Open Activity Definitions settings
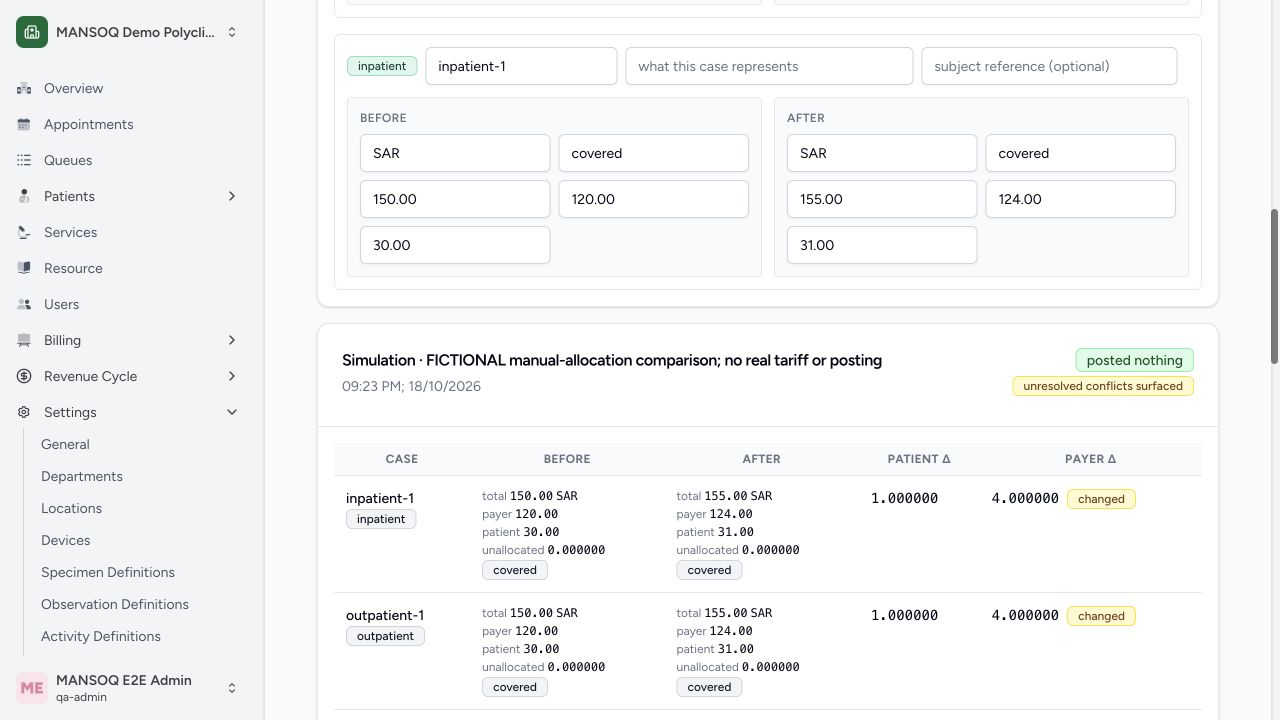The image size is (1280, 720). pyautogui.click(x=101, y=636)
